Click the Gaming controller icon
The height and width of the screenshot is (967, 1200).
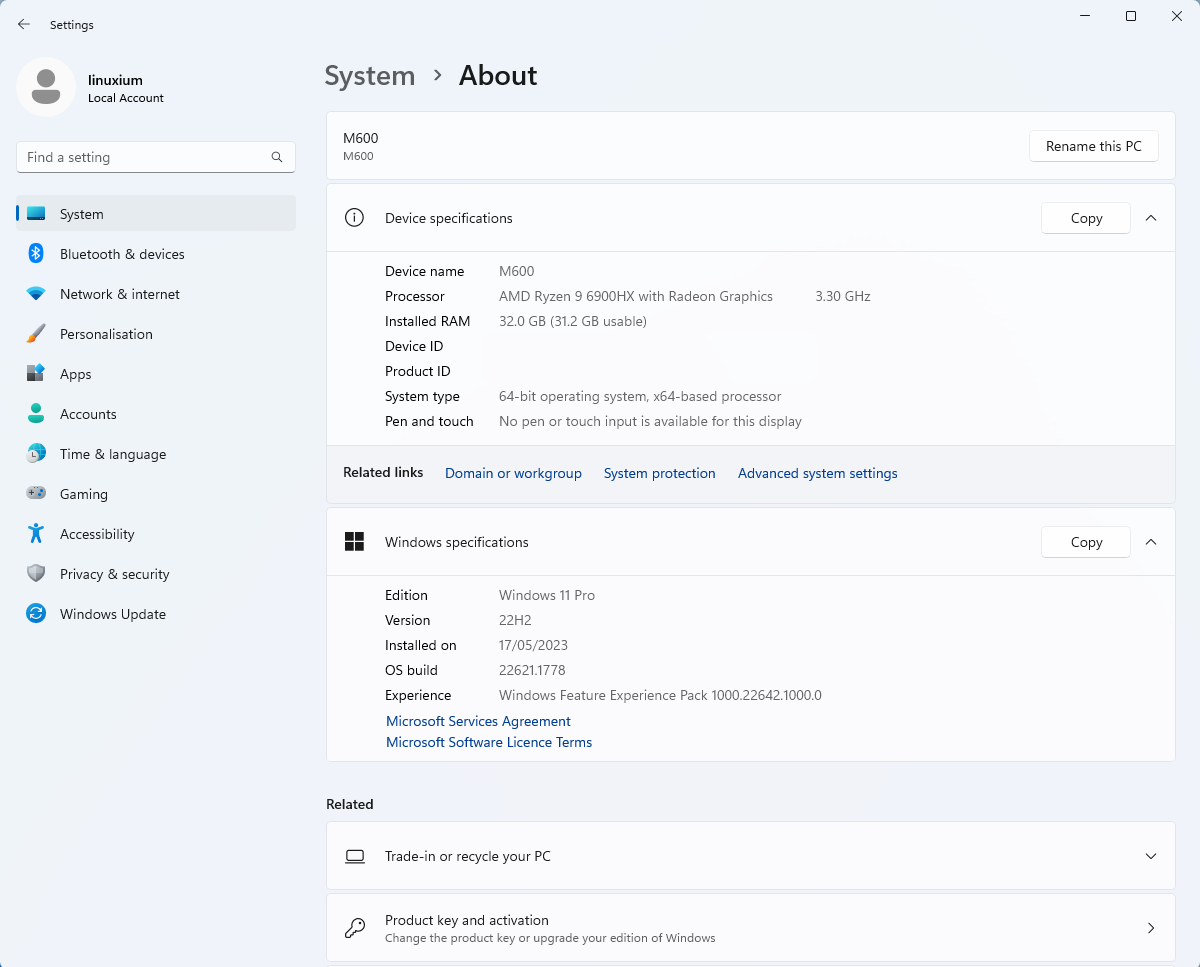click(36, 494)
